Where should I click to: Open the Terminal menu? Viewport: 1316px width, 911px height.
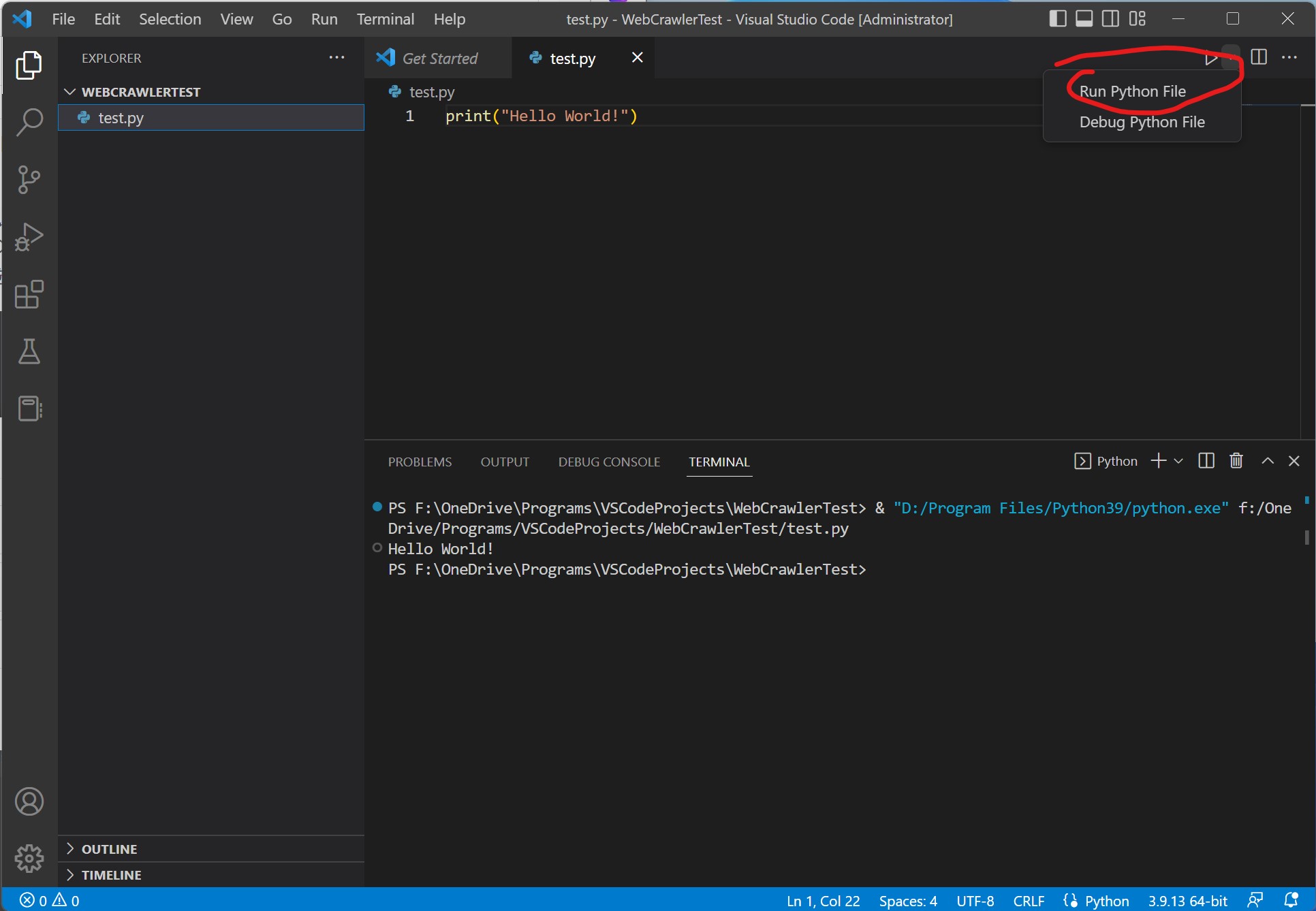(386, 19)
